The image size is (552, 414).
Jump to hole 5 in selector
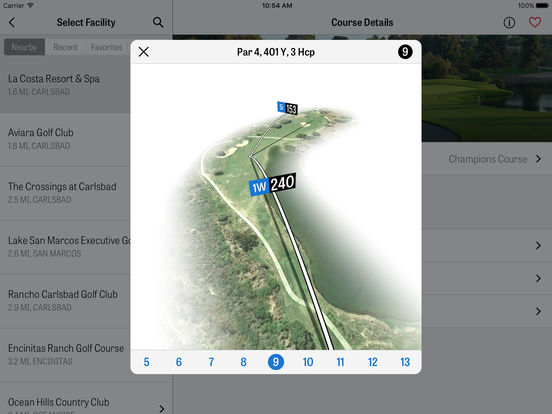coord(146,362)
